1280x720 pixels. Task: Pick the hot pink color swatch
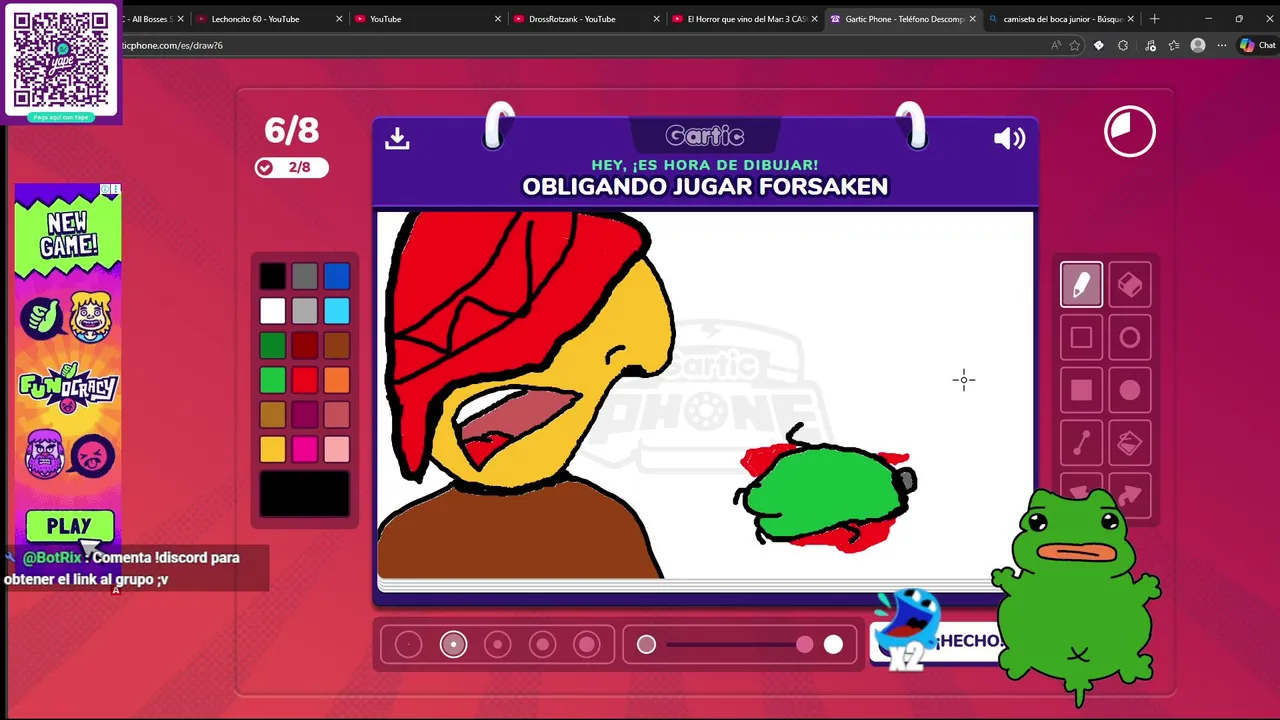coord(305,449)
